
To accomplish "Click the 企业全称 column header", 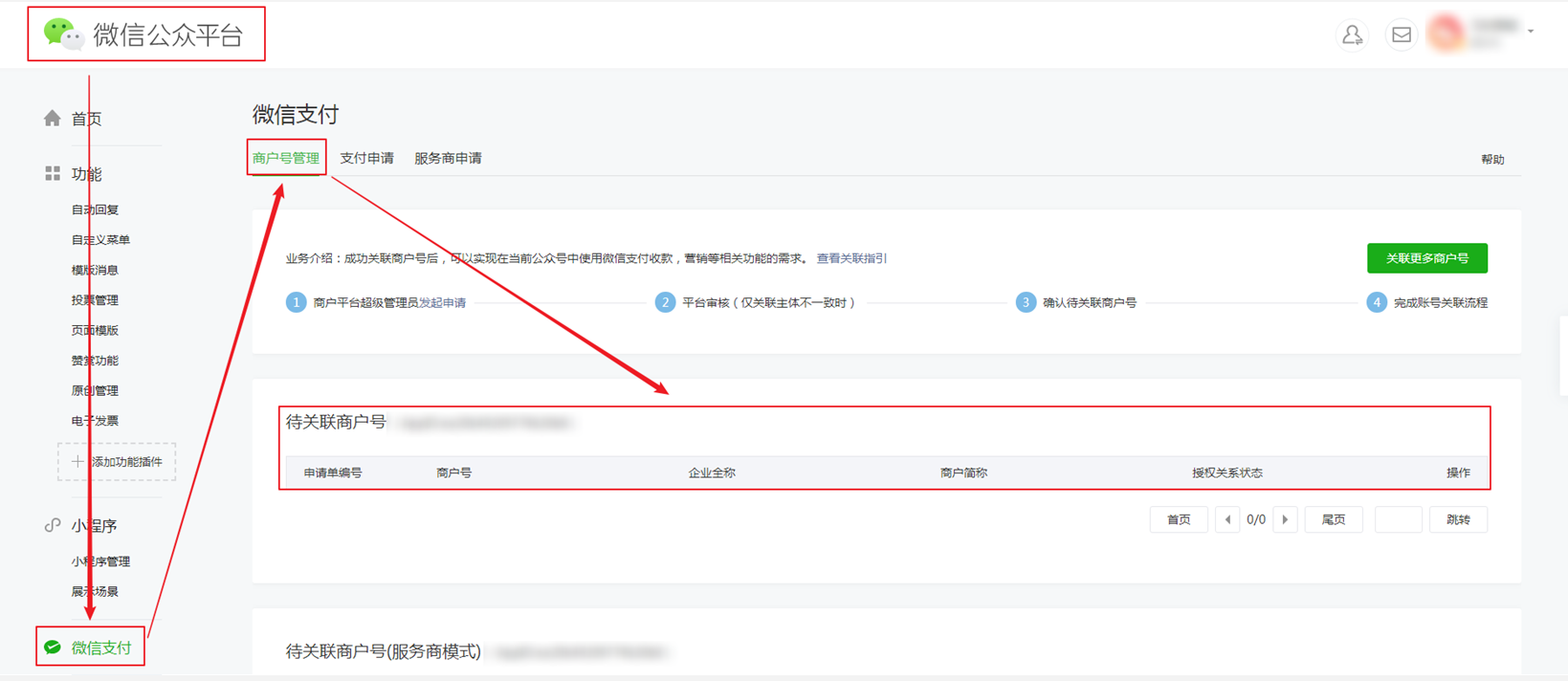I will pos(712,472).
